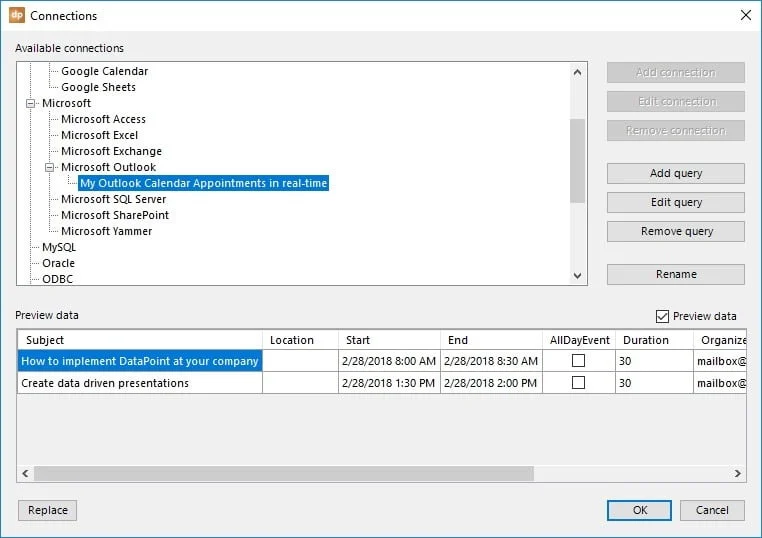Click the Duration column header

(654, 340)
